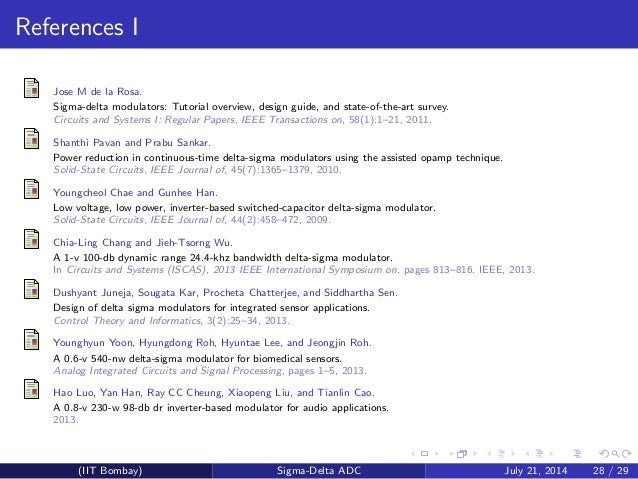Click title 'Sigma-delta modulators: Tutorial overview'
The height and width of the screenshot is (479, 638).
pyautogui.click(x=251, y=107)
